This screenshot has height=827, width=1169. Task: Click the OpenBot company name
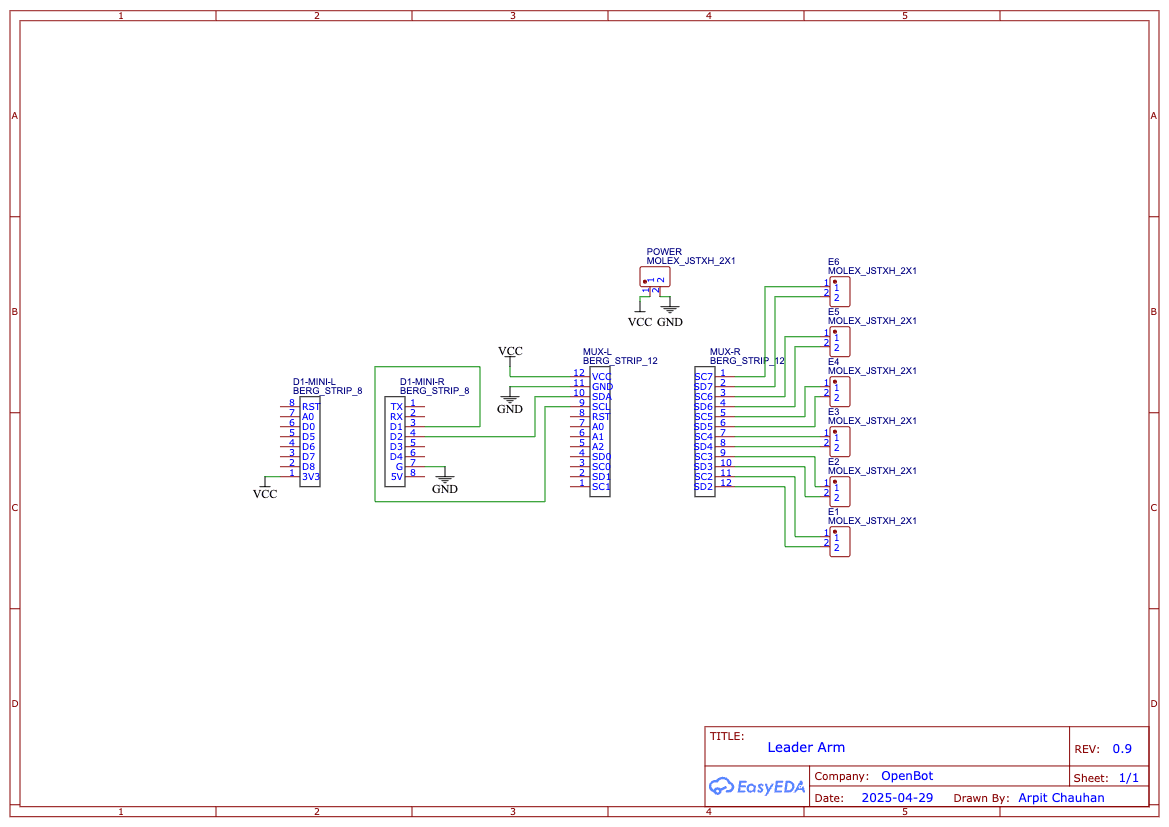pos(907,776)
